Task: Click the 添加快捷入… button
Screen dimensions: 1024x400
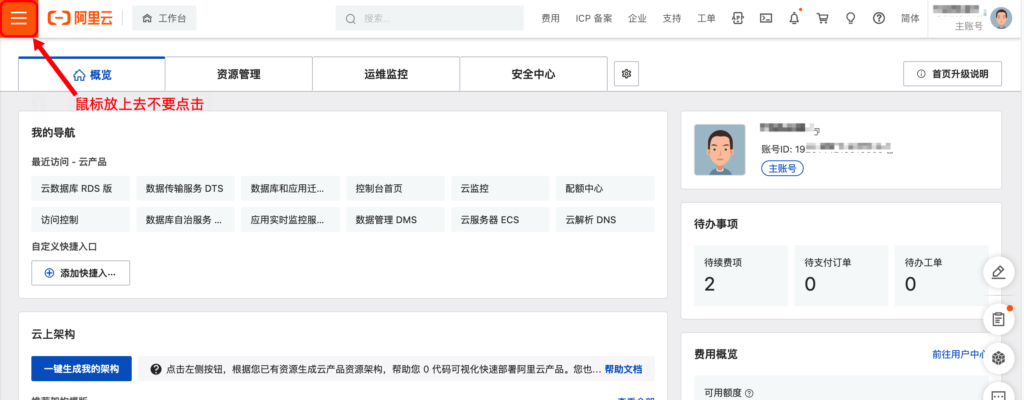Action: 80,273
